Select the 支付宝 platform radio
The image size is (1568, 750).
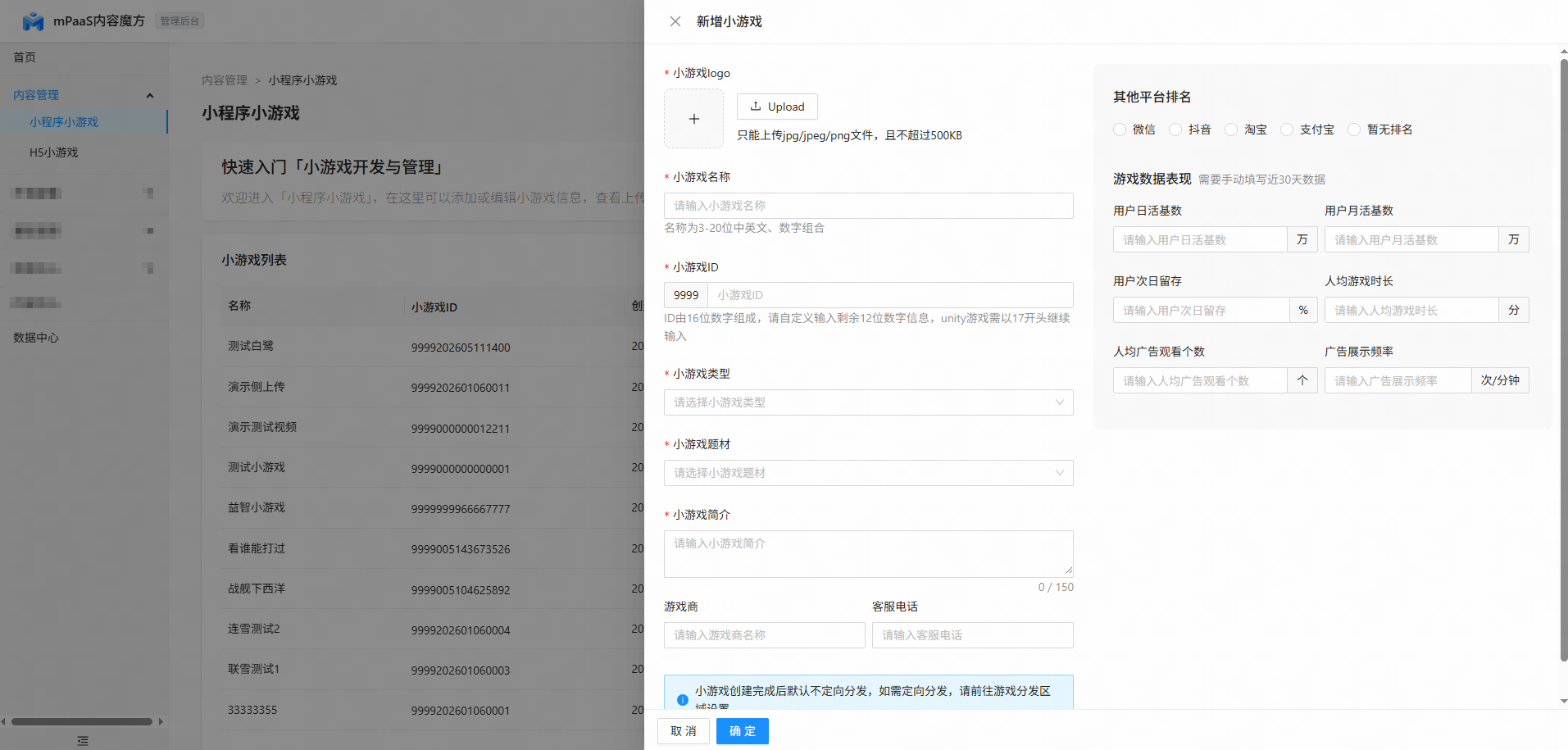(x=1287, y=130)
